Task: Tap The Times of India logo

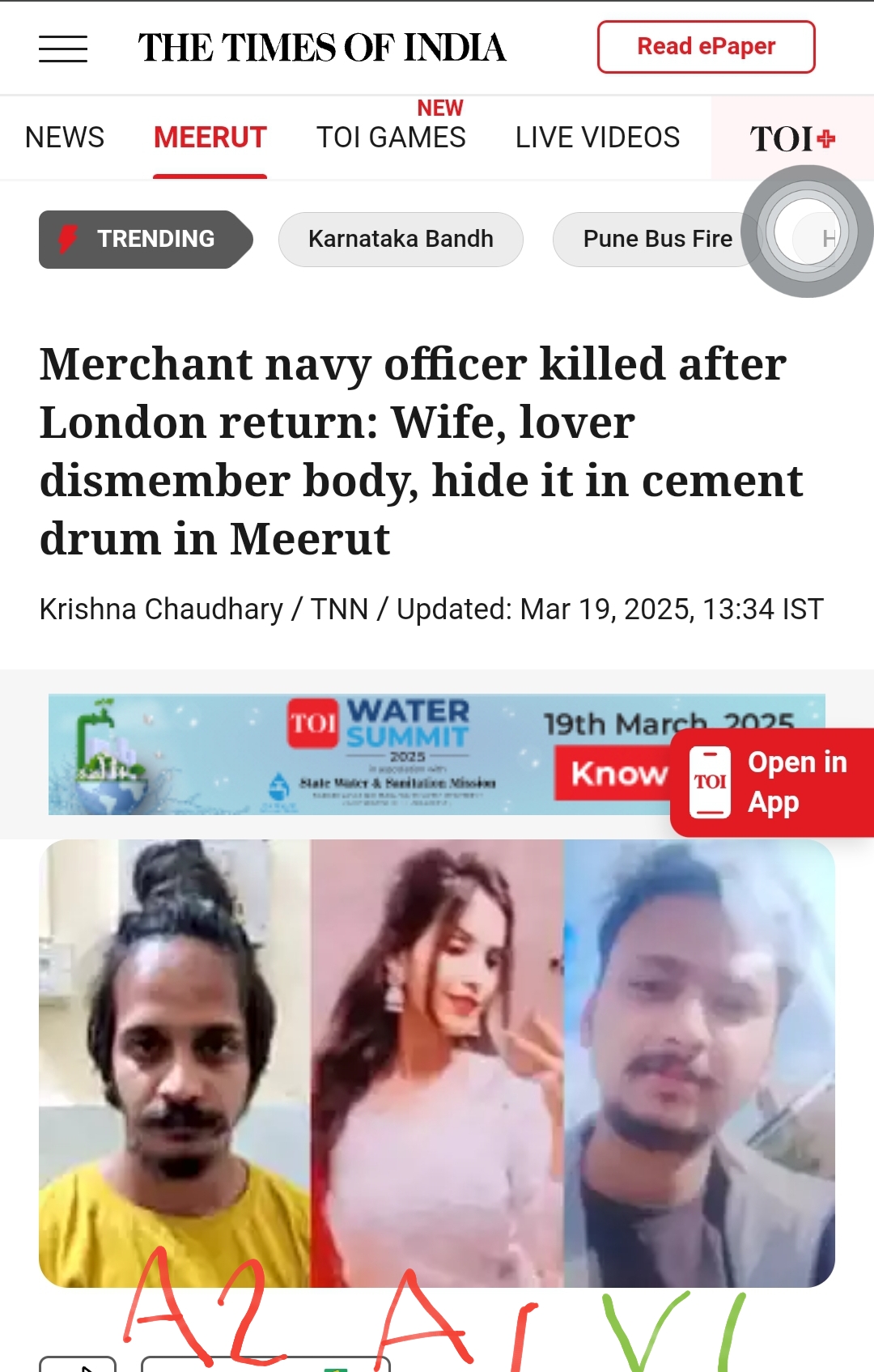Action: point(322,48)
